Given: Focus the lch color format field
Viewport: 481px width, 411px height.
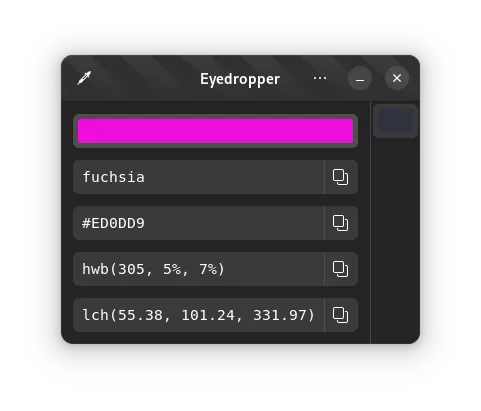Looking at the screenshot, I should [x=199, y=315].
